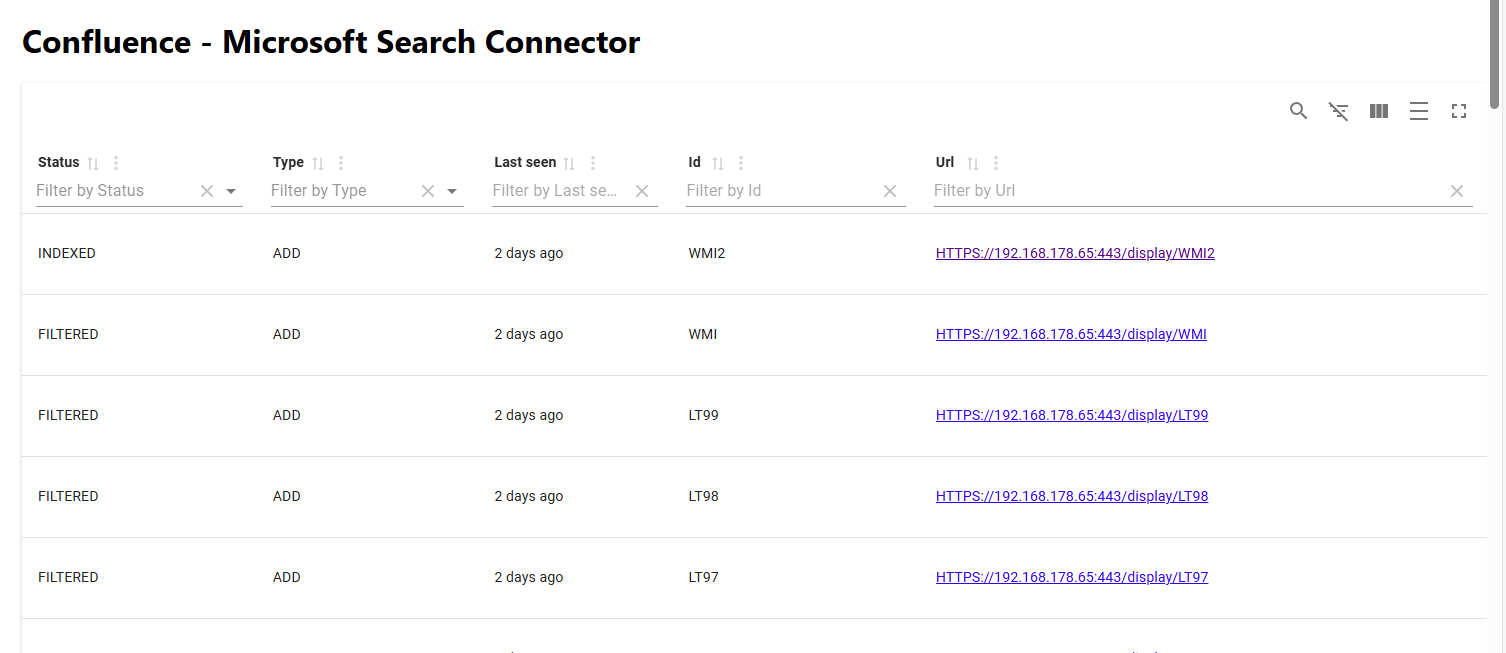Viewport: 1506px width, 653px height.
Task: Open Id column actions menu
Action: click(x=741, y=163)
